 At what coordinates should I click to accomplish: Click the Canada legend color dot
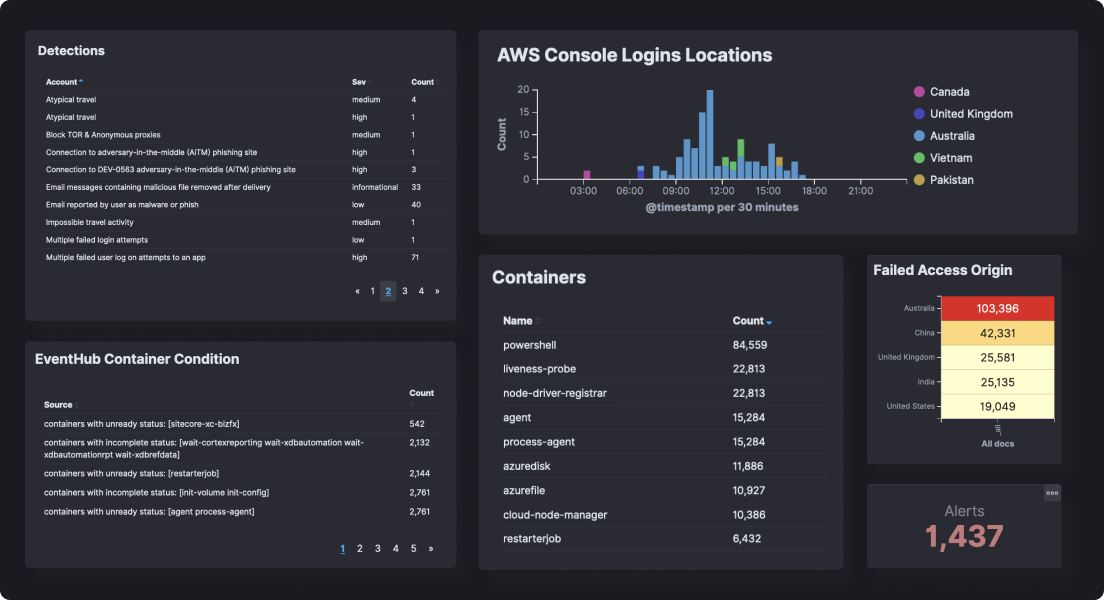919,92
